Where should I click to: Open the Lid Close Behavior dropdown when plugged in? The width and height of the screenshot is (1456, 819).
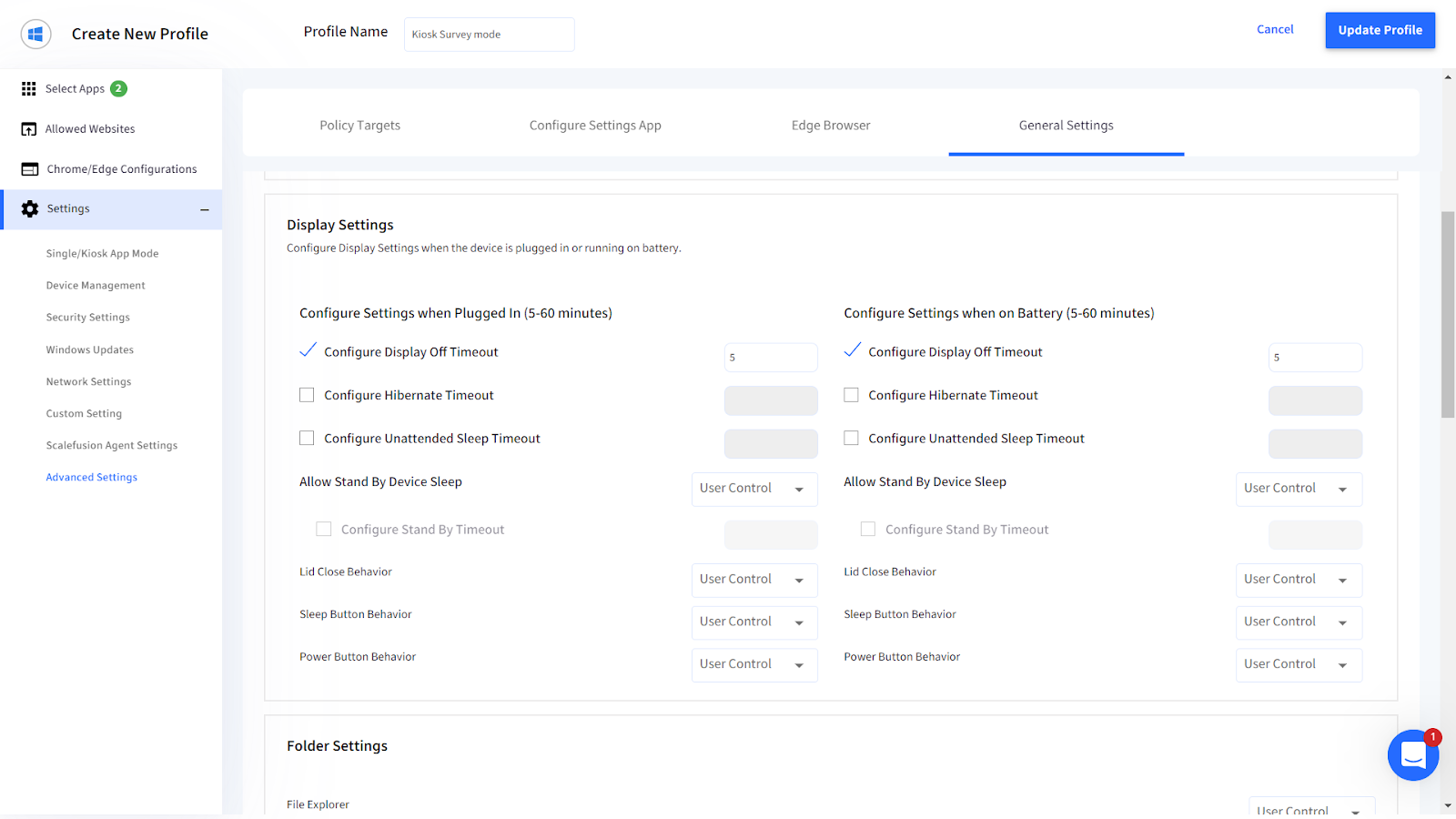pyautogui.click(x=753, y=580)
